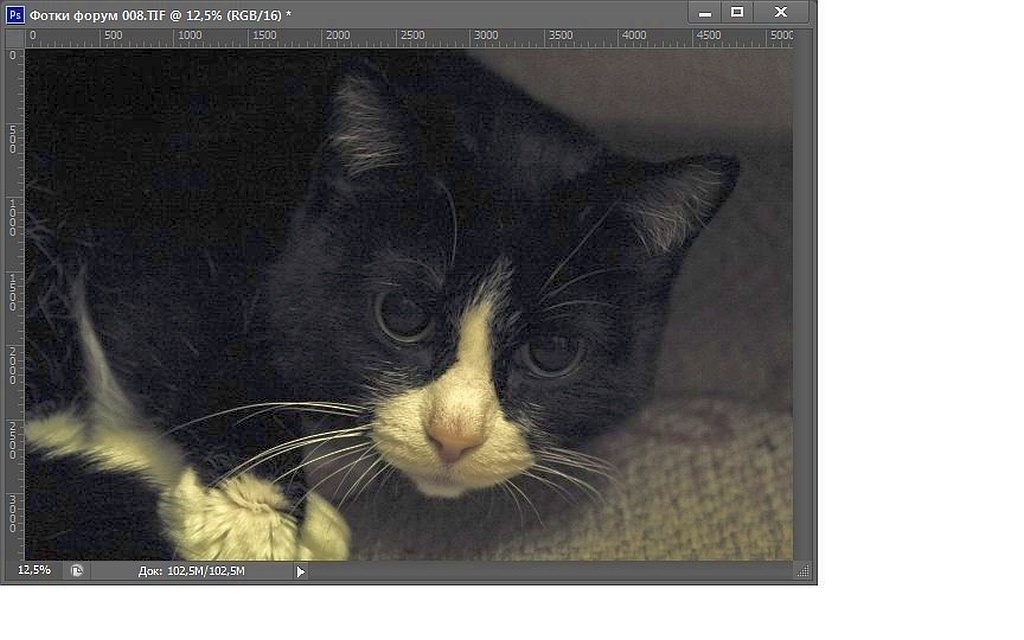Click the ruler origin corner box

pyautogui.click(x=15, y=38)
